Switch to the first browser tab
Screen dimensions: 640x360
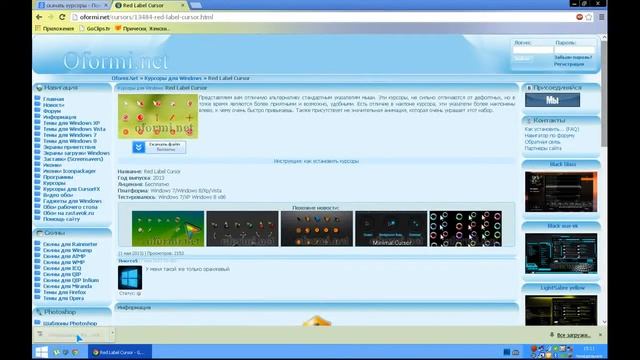pos(73,5)
